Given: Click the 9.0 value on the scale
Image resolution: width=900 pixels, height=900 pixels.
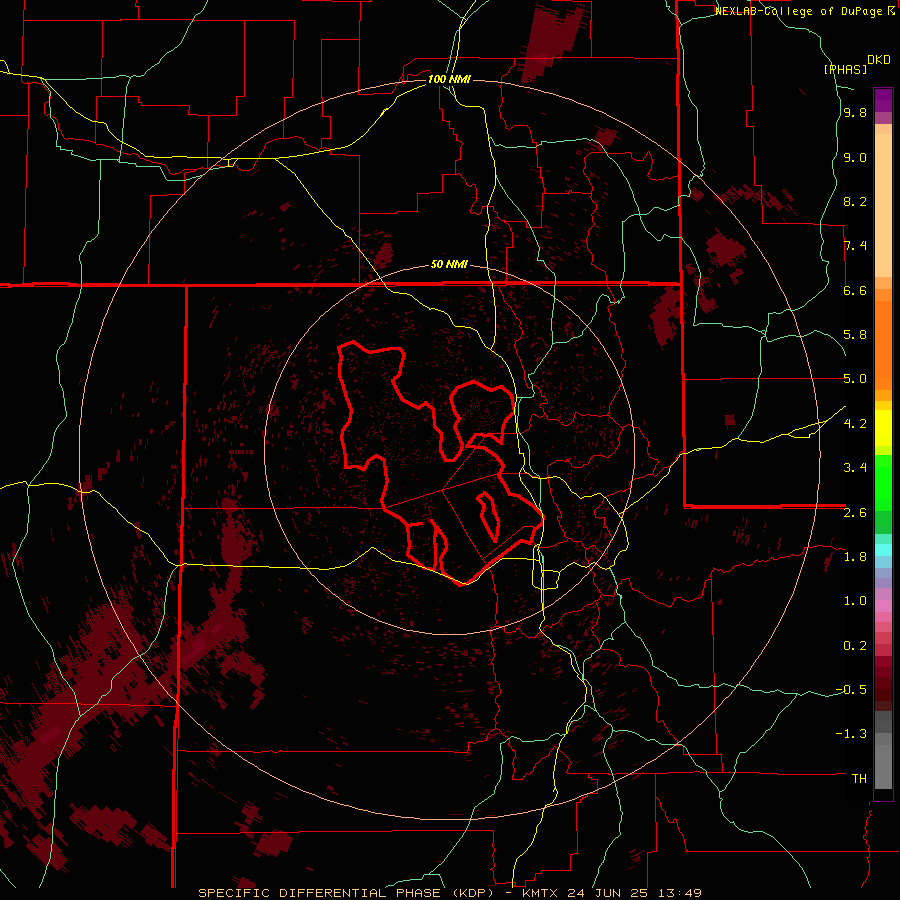Looking at the screenshot, I should click(855, 157).
